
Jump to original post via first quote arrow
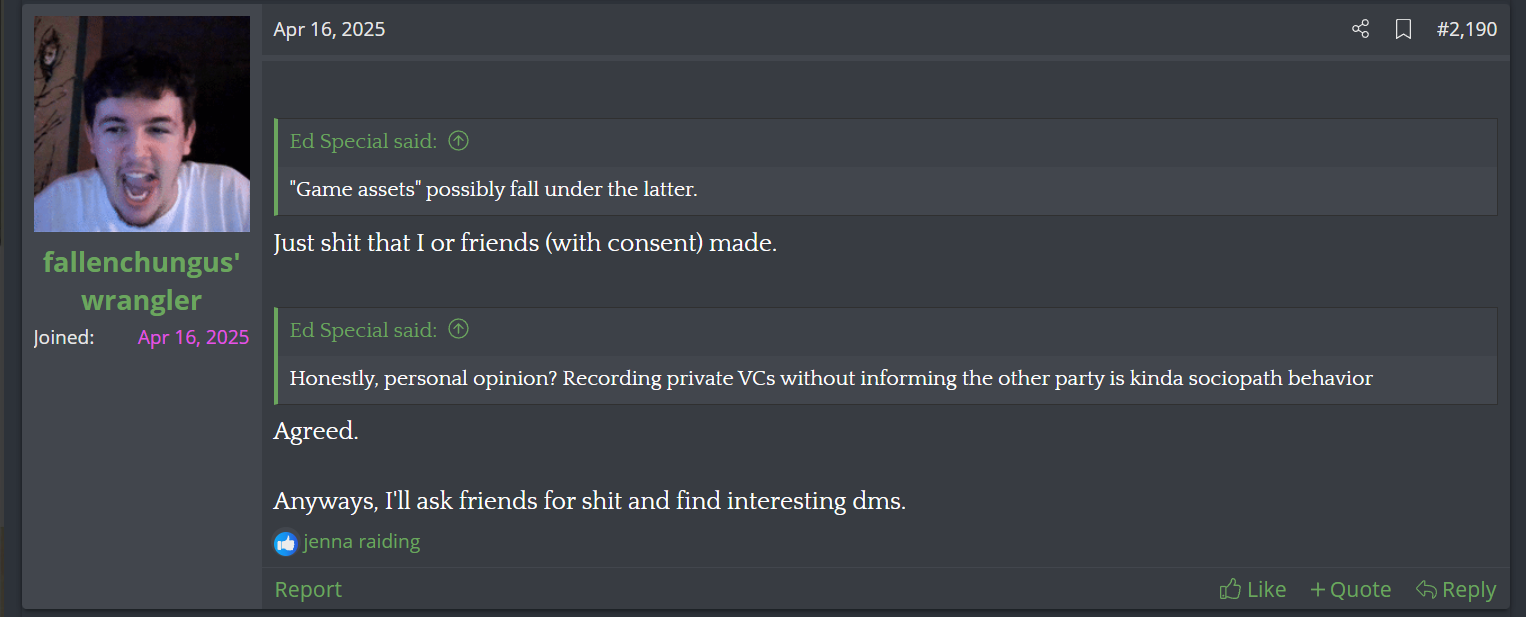[458, 141]
